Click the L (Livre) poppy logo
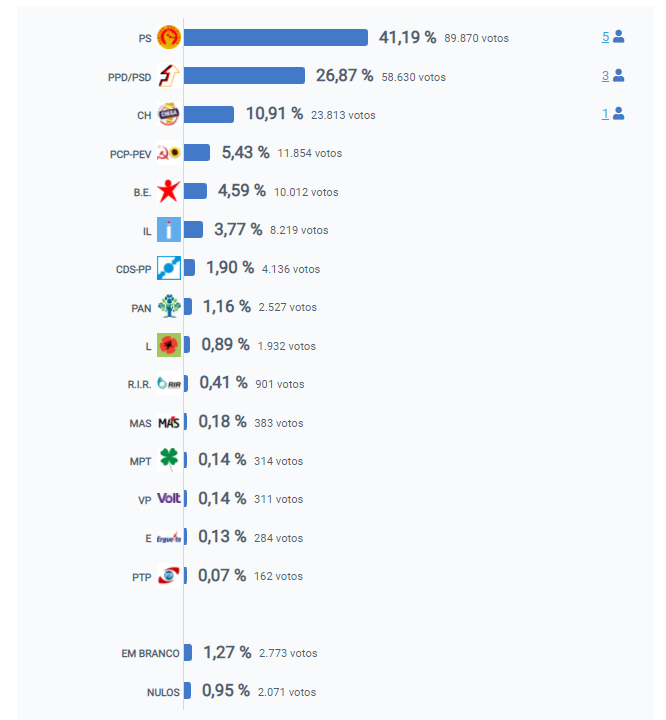666x720 pixels. pos(169,345)
